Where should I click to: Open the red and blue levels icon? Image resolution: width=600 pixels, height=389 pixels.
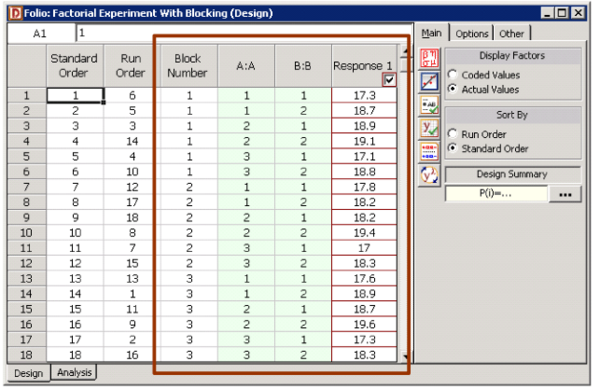429,152
